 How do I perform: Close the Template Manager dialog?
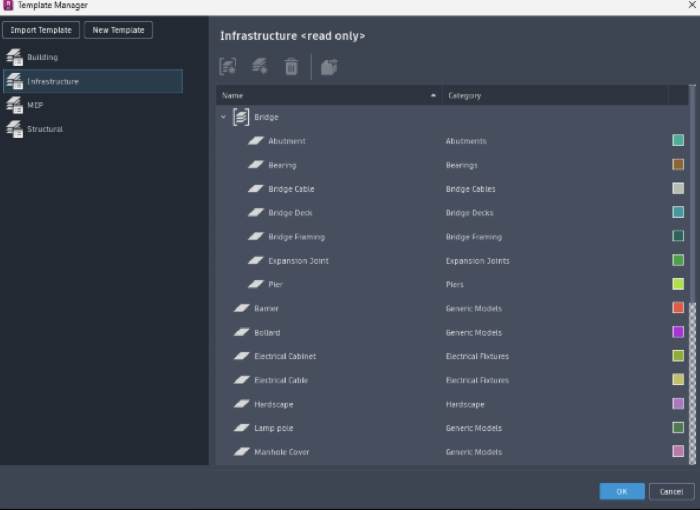tap(692, 5)
